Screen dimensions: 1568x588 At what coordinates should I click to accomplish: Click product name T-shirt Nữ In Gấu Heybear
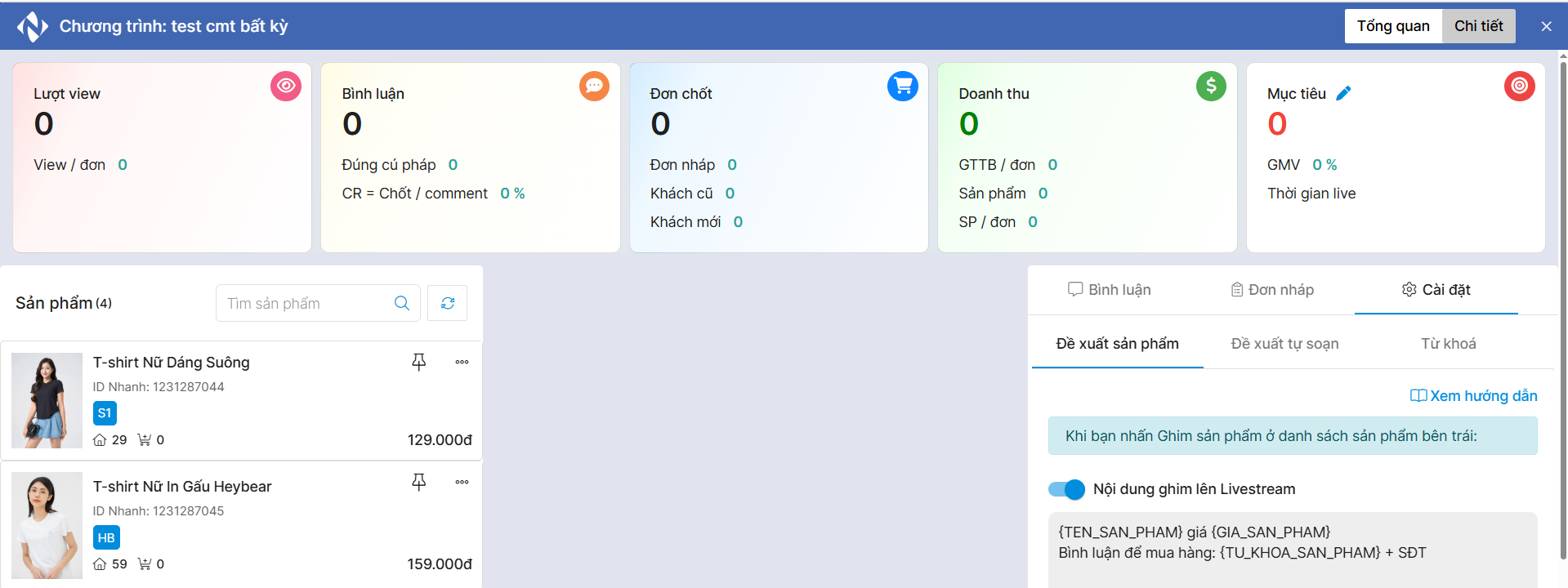182,487
